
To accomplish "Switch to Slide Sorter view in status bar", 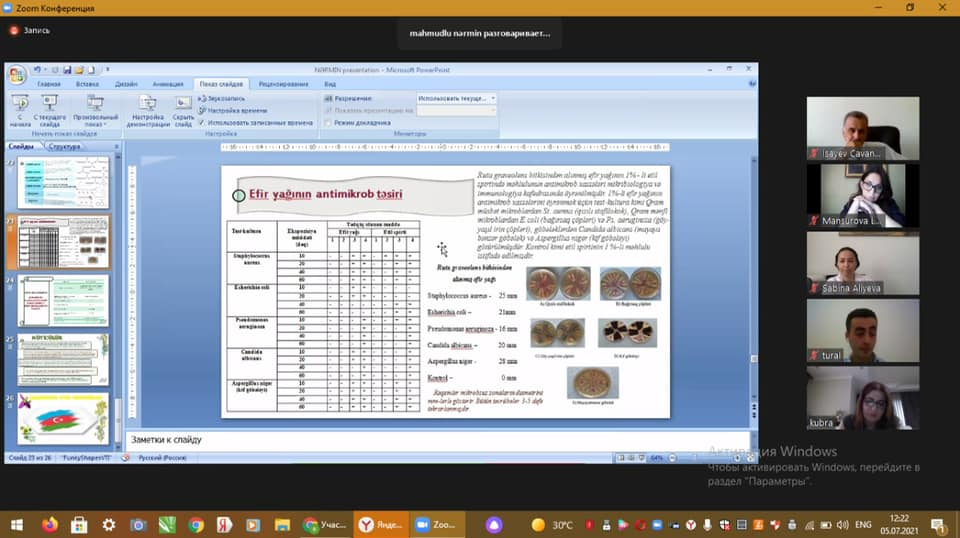I will tap(631, 458).
